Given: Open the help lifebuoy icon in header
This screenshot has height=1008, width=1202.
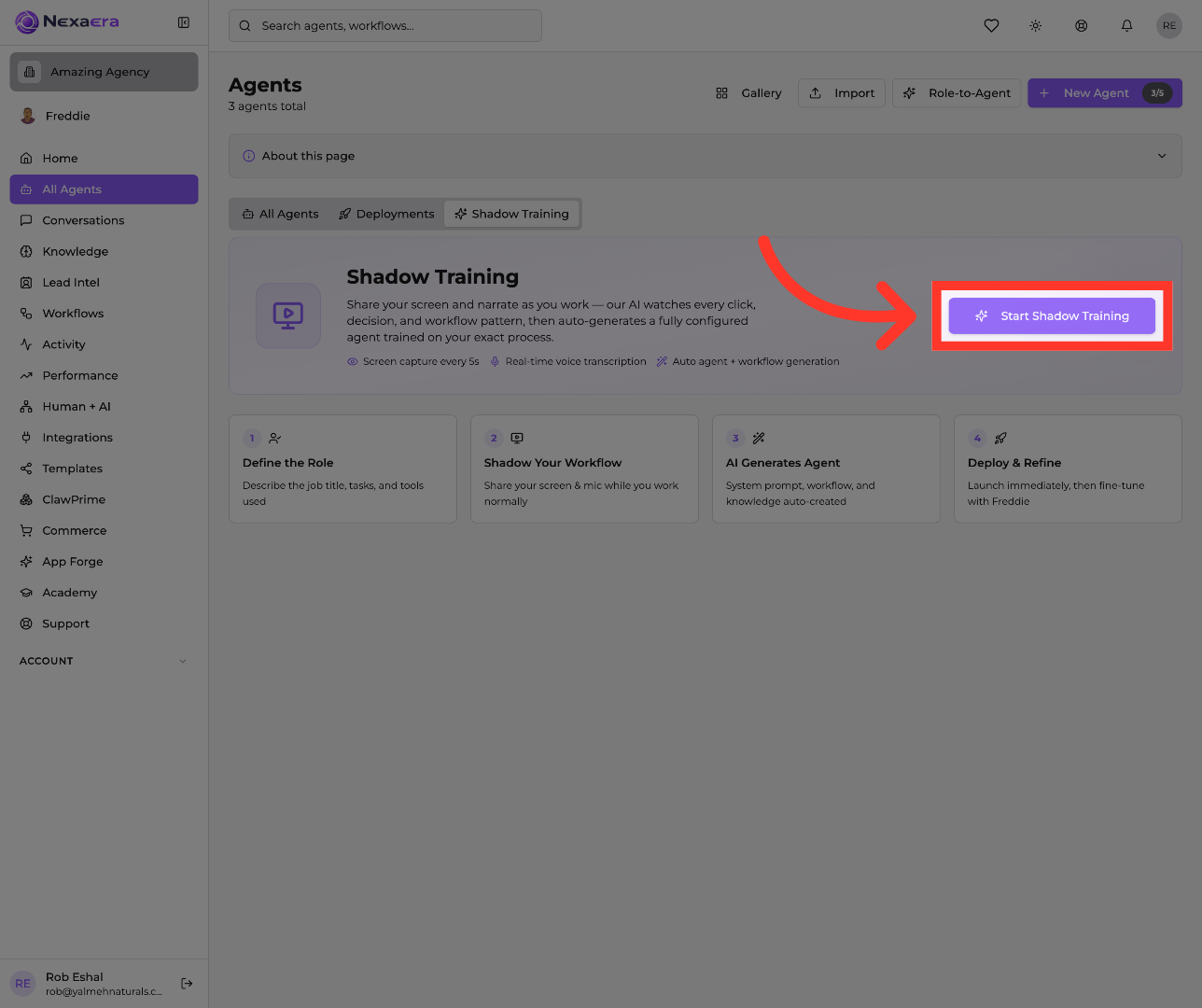Looking at the screenshot, I should tap(1082, 26).
